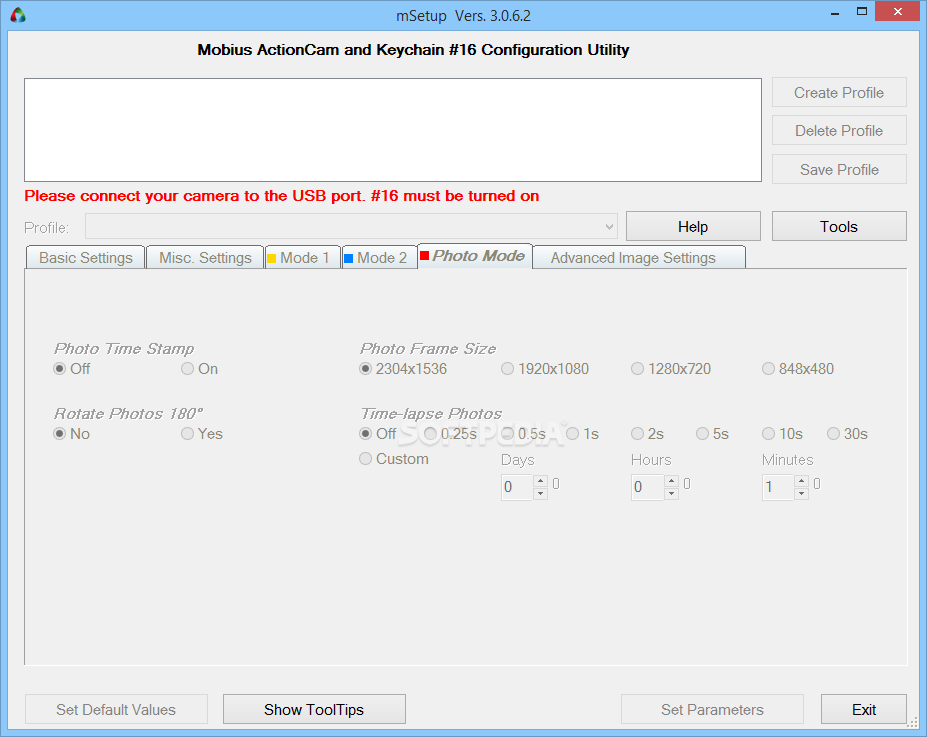Screen dimensions: 927x737
Task: Maximize the mSetup window
Action: (x=862, y=12)
